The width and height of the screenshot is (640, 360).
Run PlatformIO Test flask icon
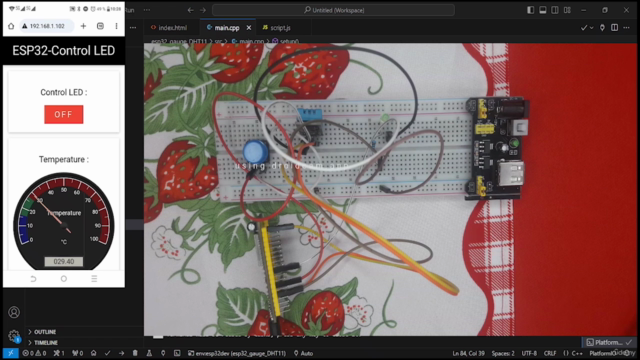click(149, 353)
